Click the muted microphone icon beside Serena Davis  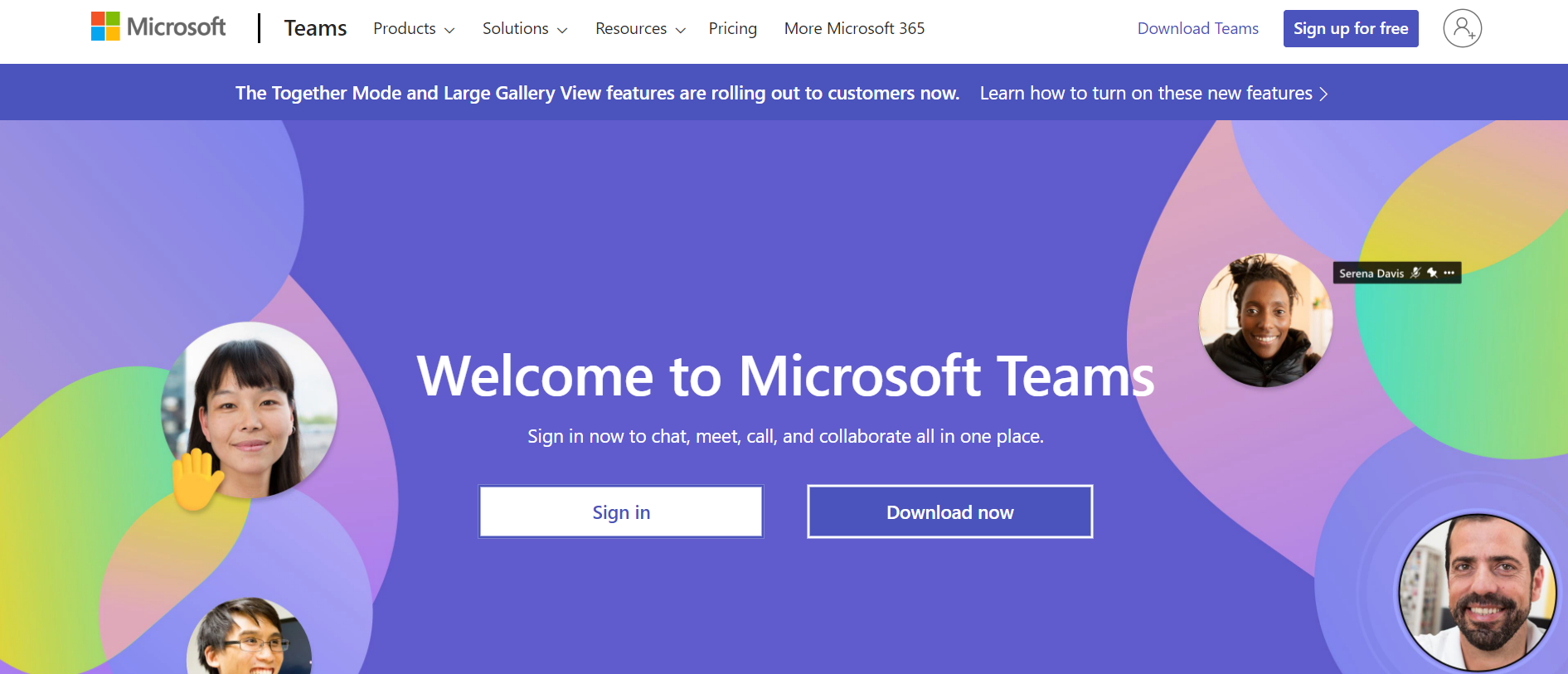click(1415, 273)
